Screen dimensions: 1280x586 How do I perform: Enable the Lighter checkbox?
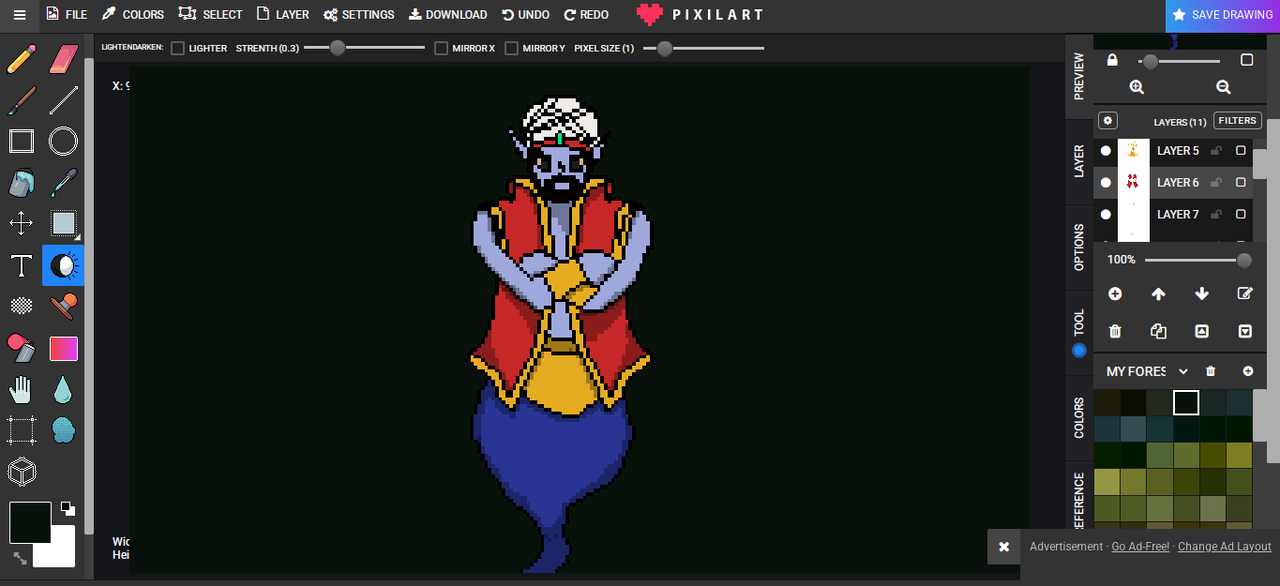(178, 48)
